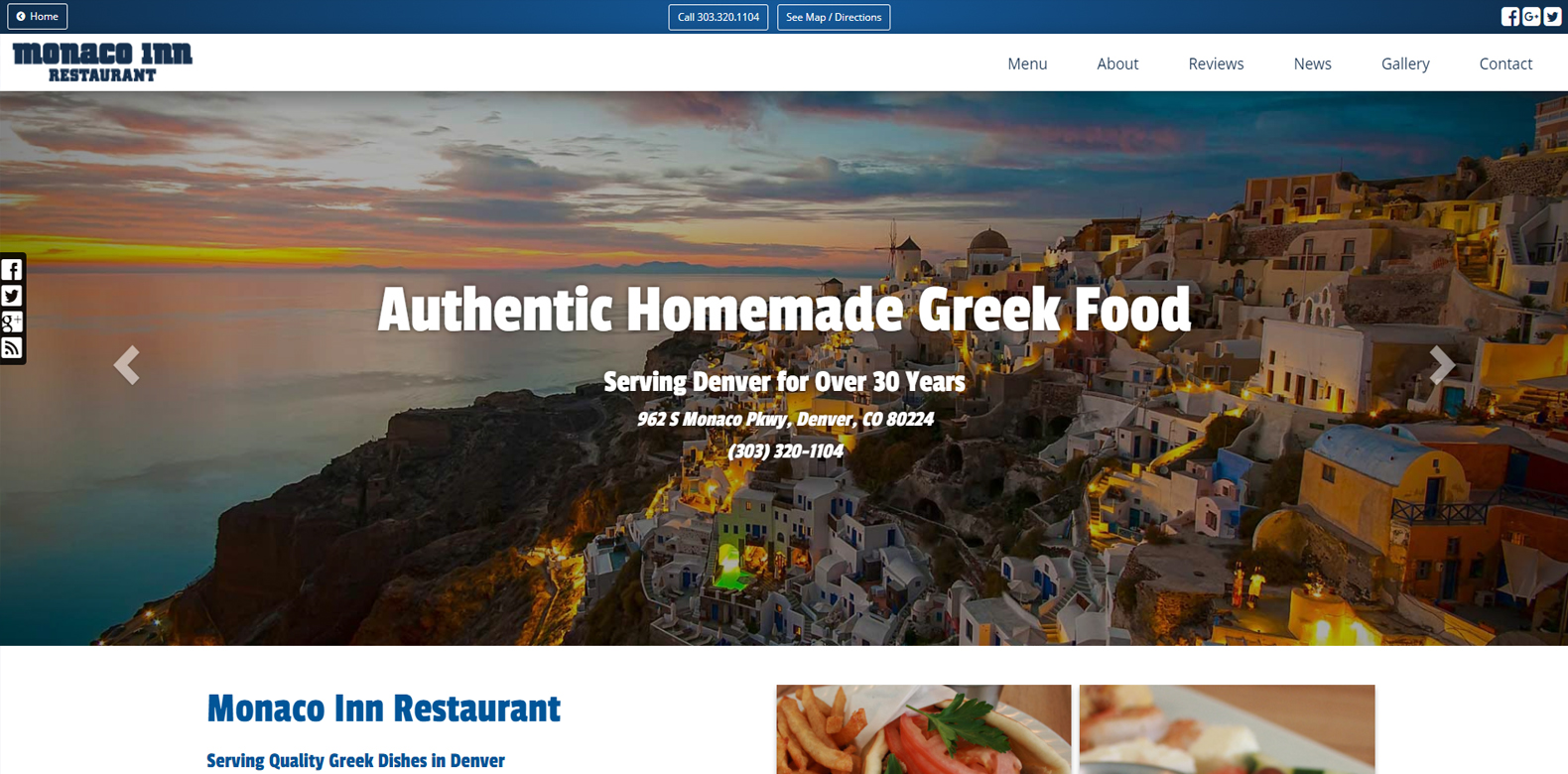Viewport: 1568px width, 774px height.
Task: Click the Home button
Action: click(x=38, y=17)
